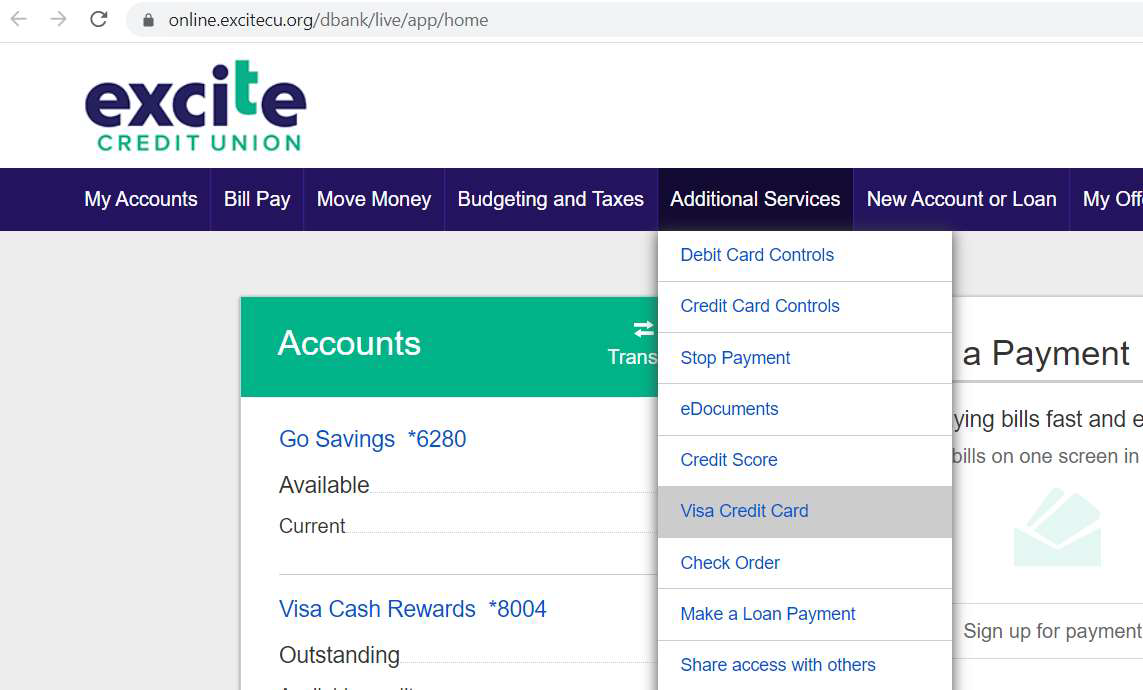Choose Check Order from dropdown

pos(805,562)
